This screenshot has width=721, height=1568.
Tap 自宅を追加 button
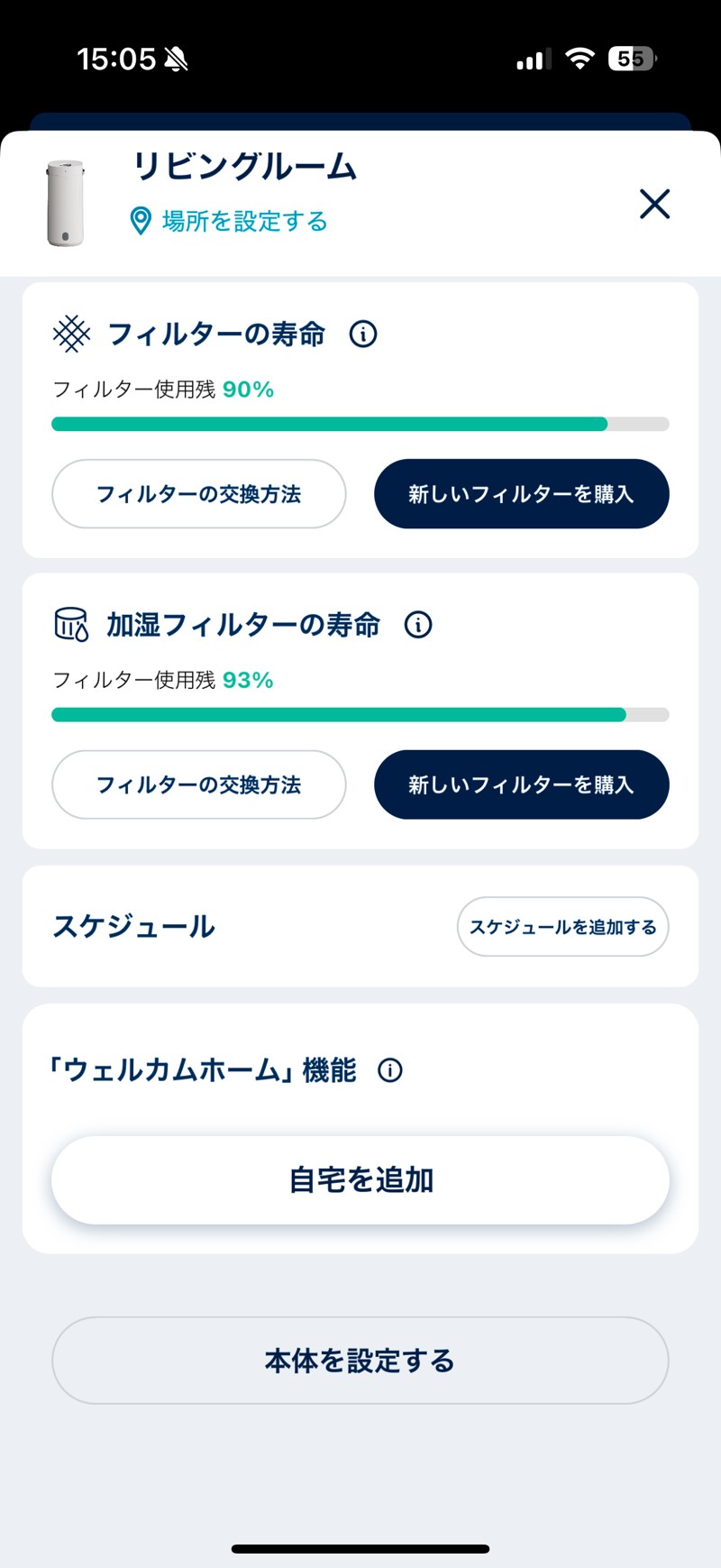[x=360, y=1179]
